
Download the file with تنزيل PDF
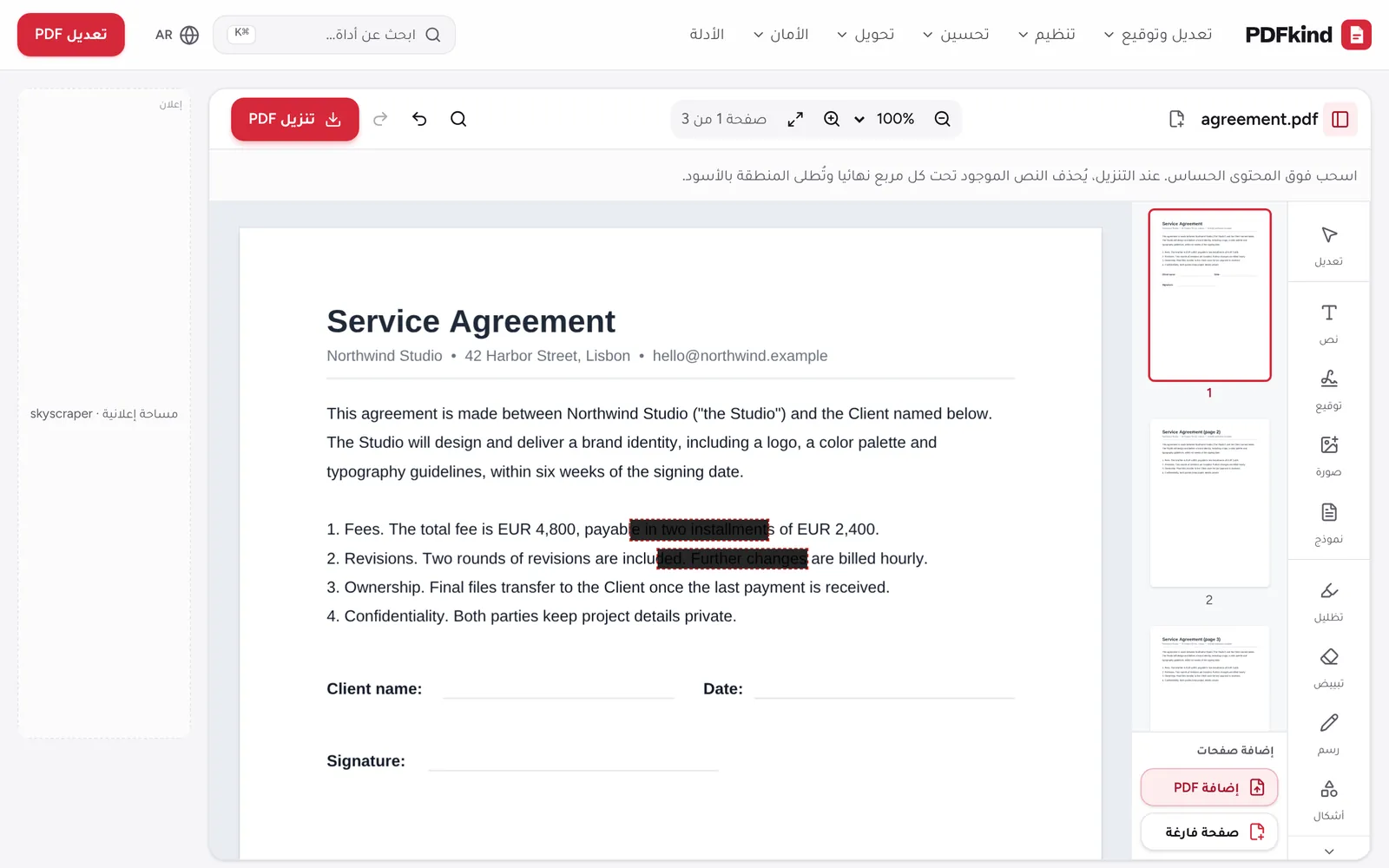click(x=295, y=119)
